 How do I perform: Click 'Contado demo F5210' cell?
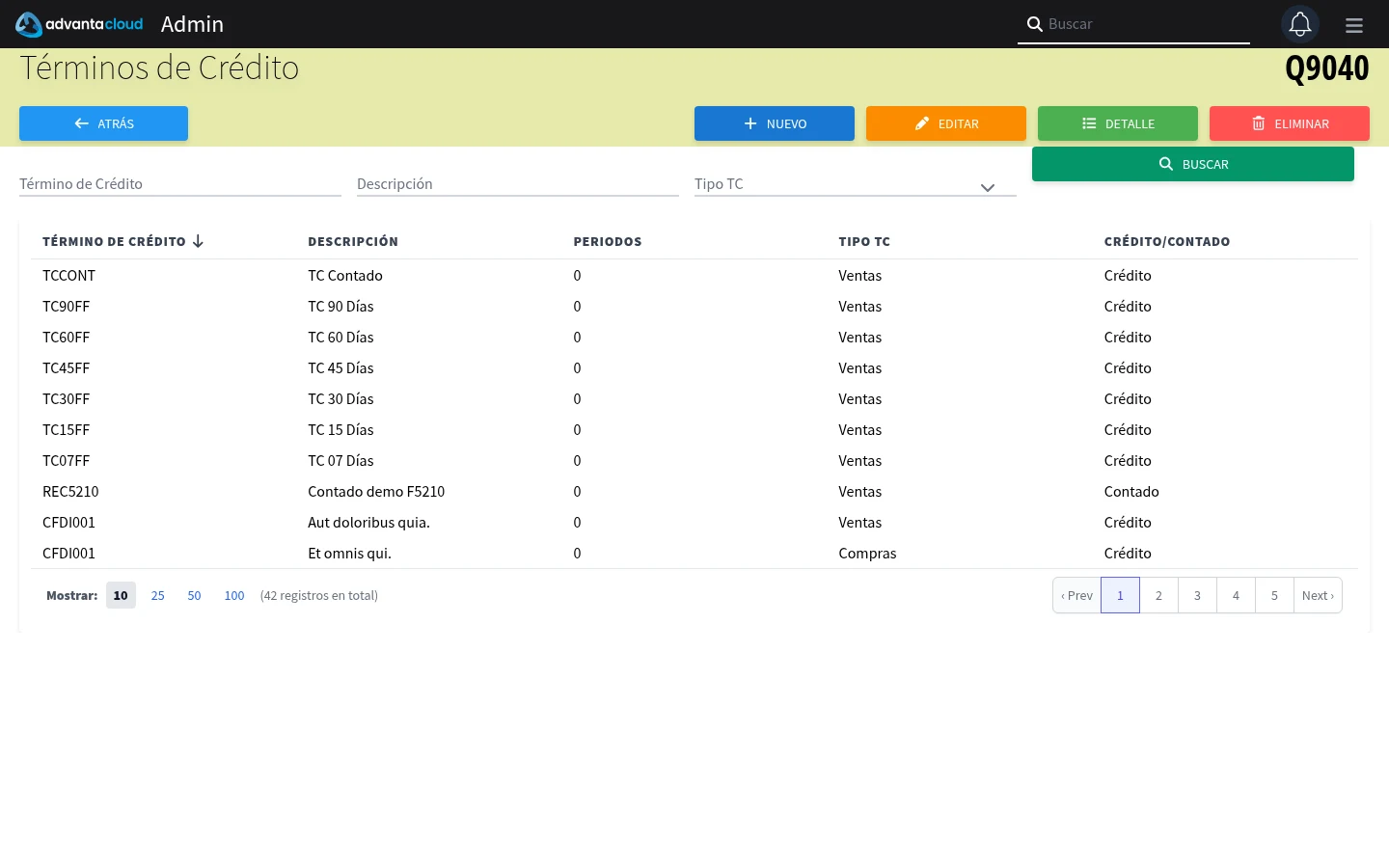click(376, 491)
